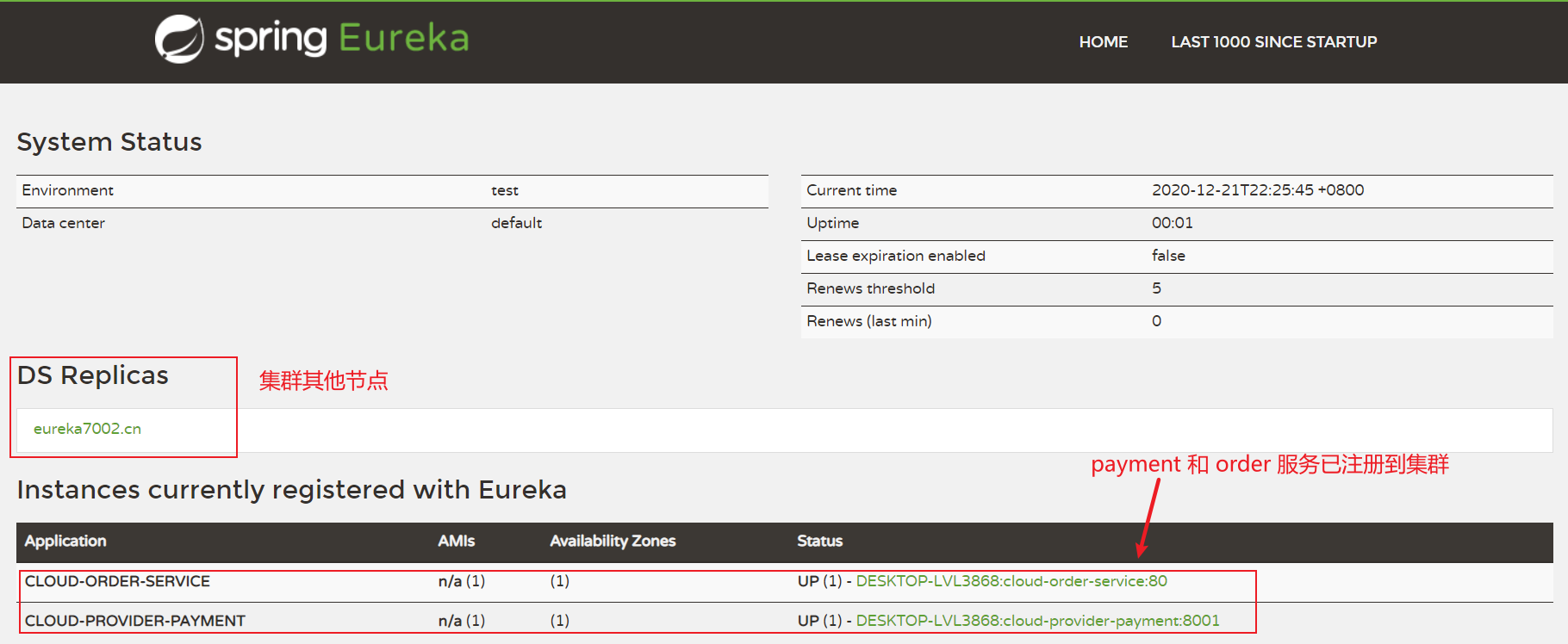The height and width of the screenshot is (644, 1568).
Task: Open the HOME navigation item
Action: (1103, 41)
